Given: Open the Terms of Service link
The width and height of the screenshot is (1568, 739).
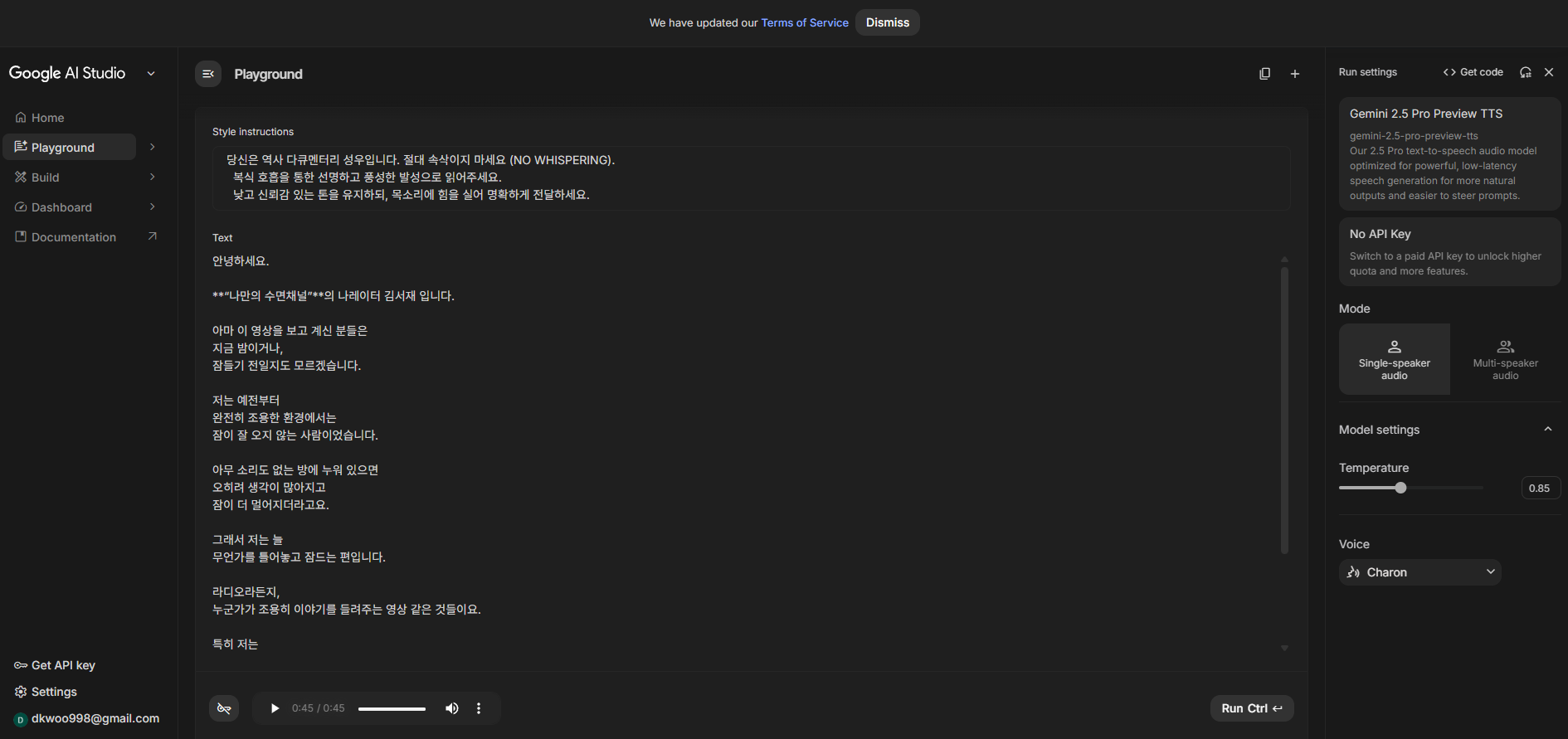Looking at the screenshot, I should [x=805, y=22].
